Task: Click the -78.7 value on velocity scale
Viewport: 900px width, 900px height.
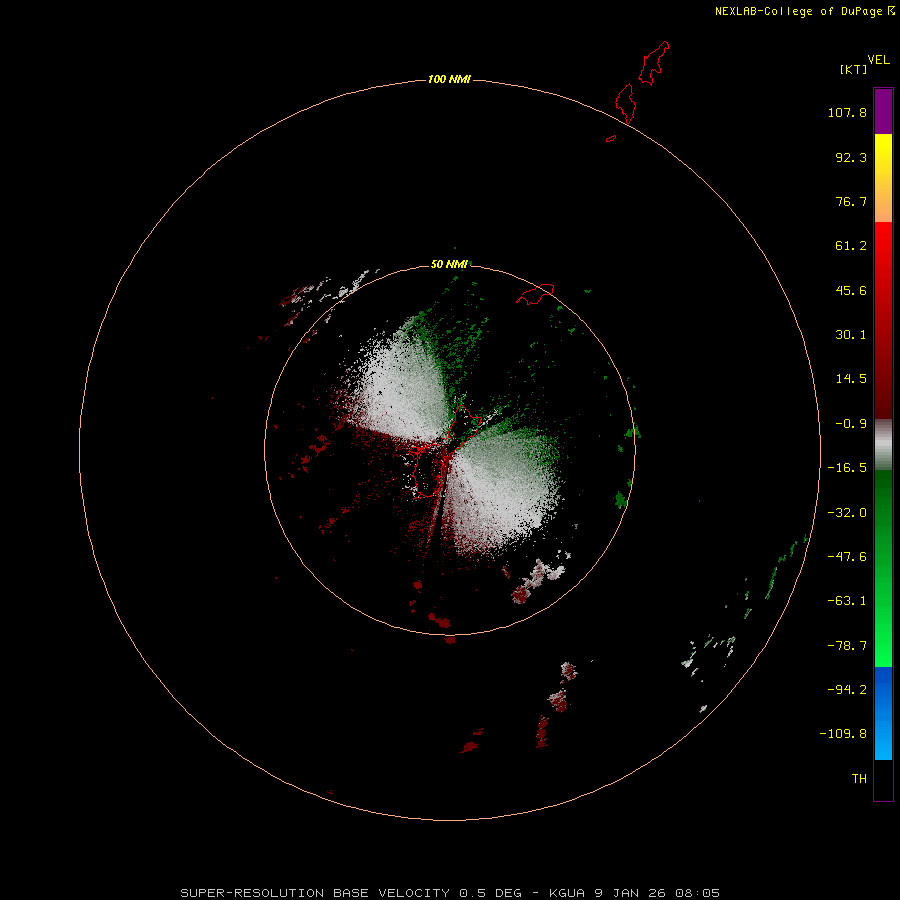Action: point(847,646)
